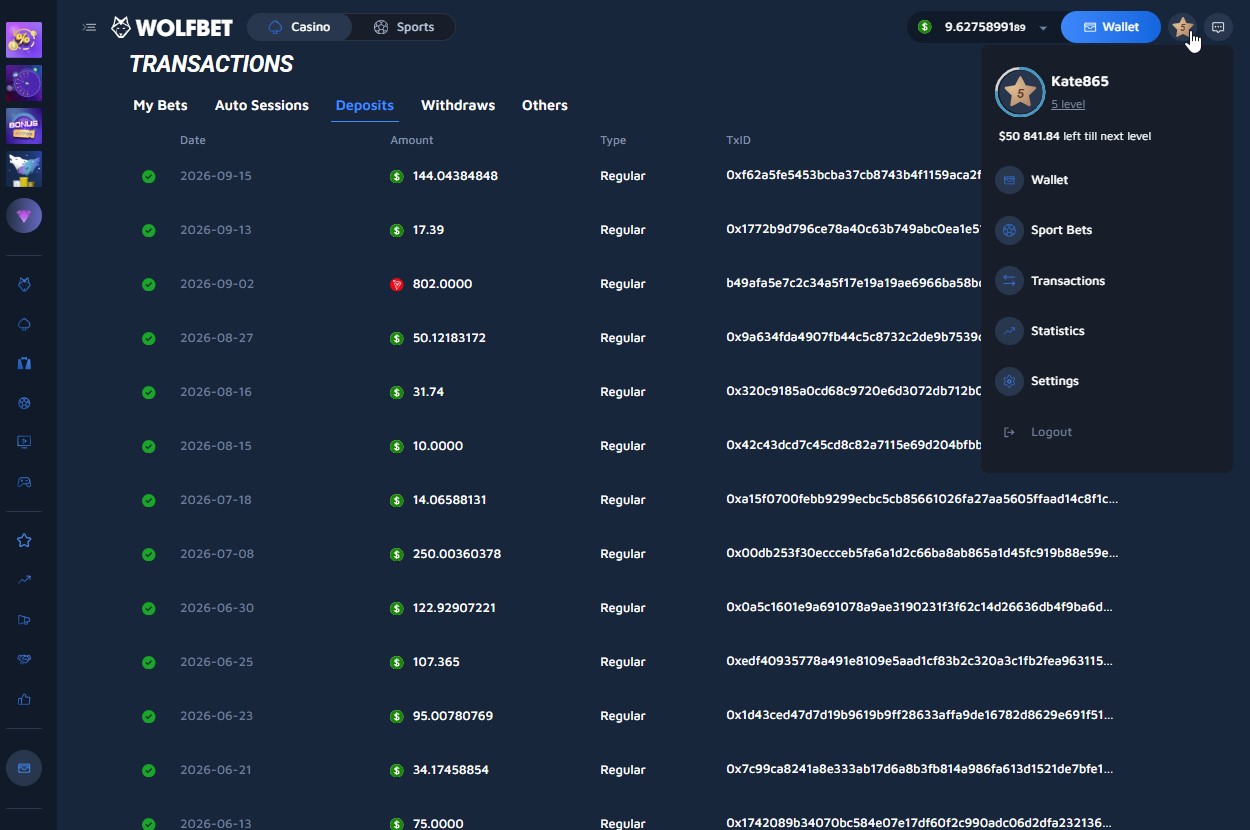This screenshot has height=830, width=1250.
Task: Switch to the Casino toggle
Action: [x=300, y=27]
